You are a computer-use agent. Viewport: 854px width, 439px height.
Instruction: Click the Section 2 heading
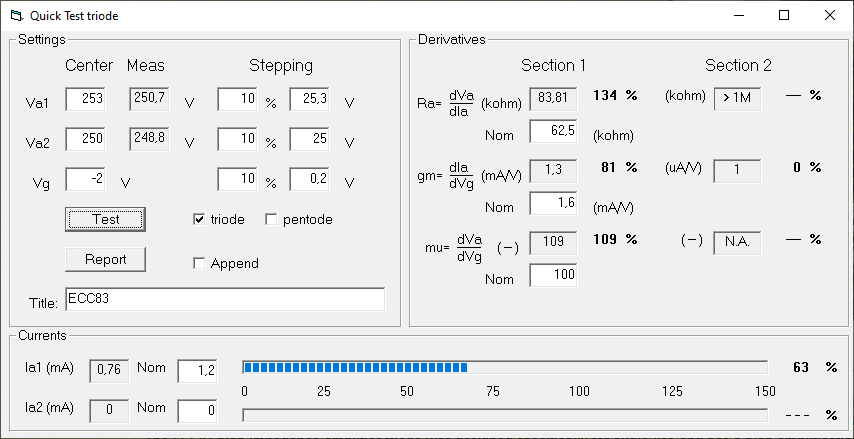[738, 66]
